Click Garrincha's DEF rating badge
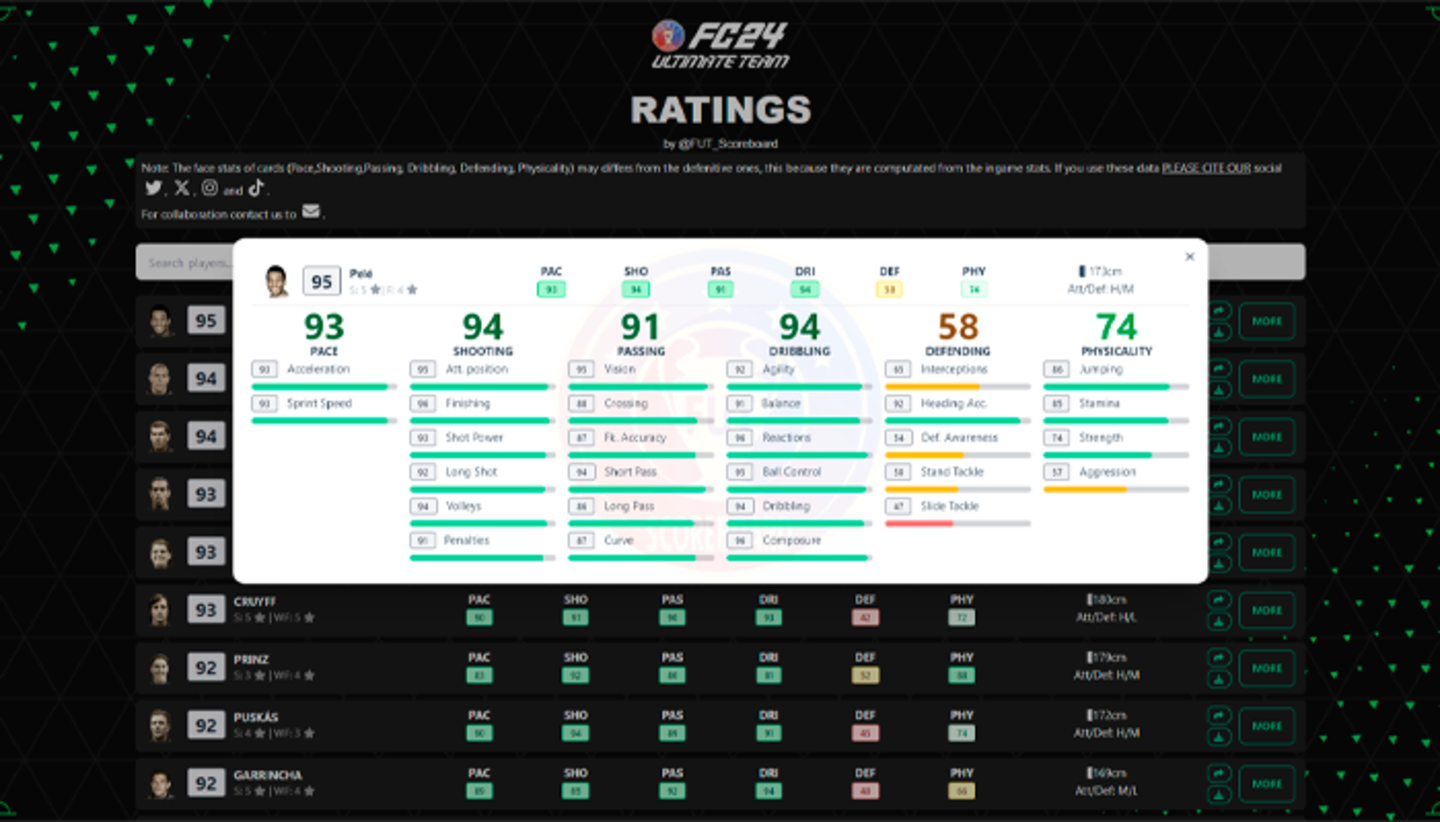The image size is (1440, 822). 865,792
